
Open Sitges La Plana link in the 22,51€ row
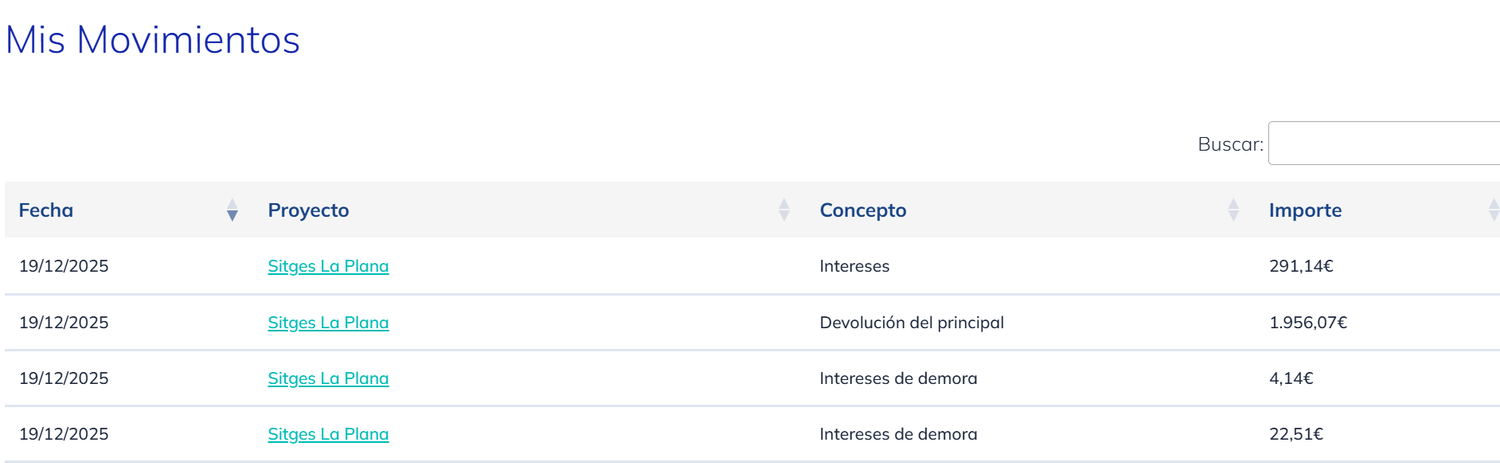click(x=328, y=434)
